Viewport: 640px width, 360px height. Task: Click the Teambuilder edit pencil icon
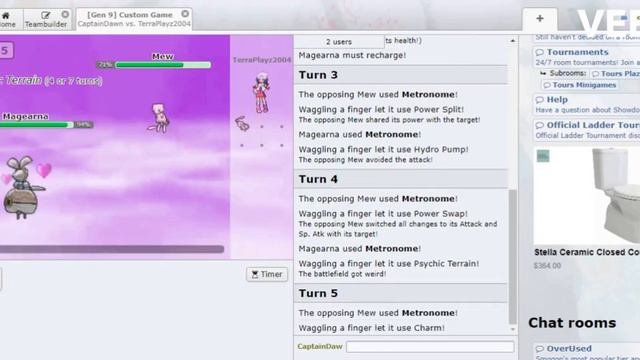click(x=46, y=15)
